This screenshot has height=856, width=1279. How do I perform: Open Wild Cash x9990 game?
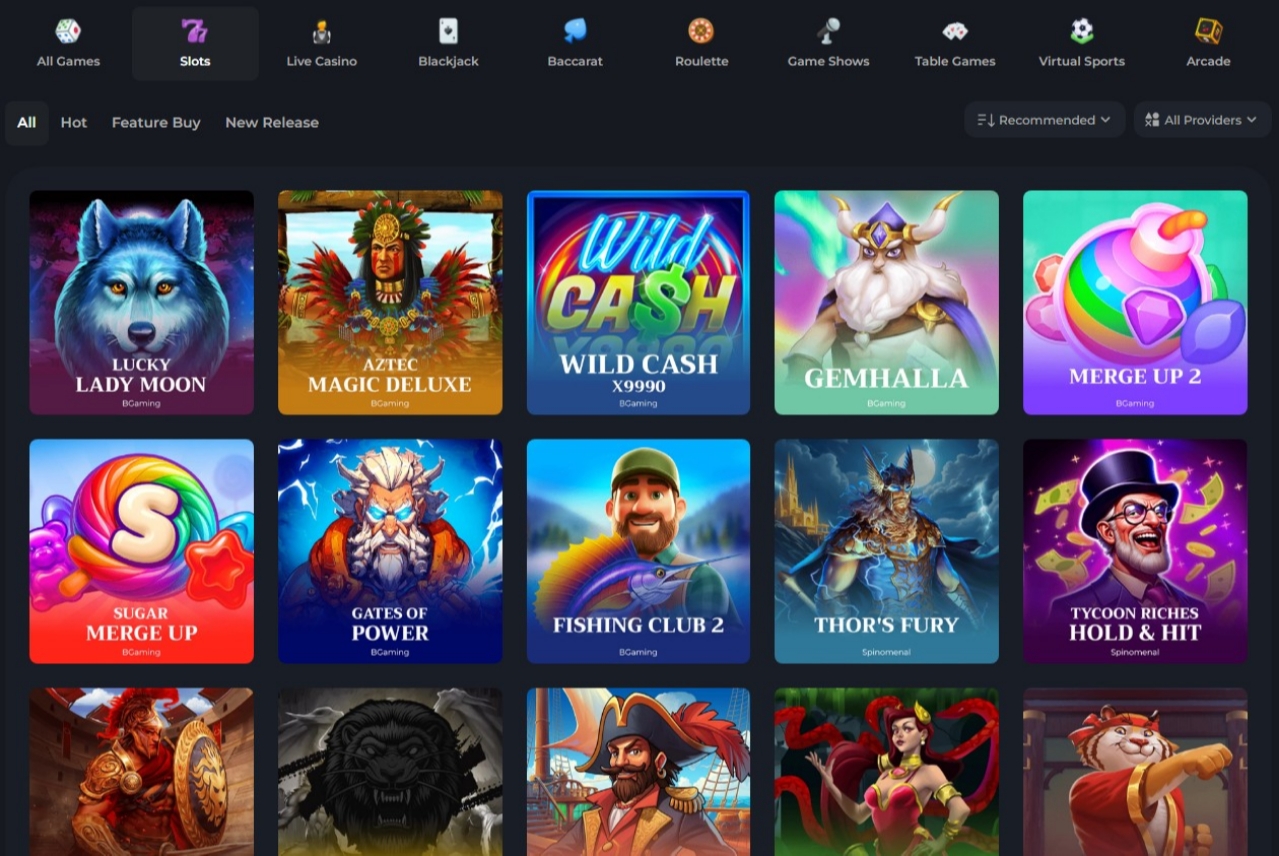pyautogui.click(x=638, y=302)
